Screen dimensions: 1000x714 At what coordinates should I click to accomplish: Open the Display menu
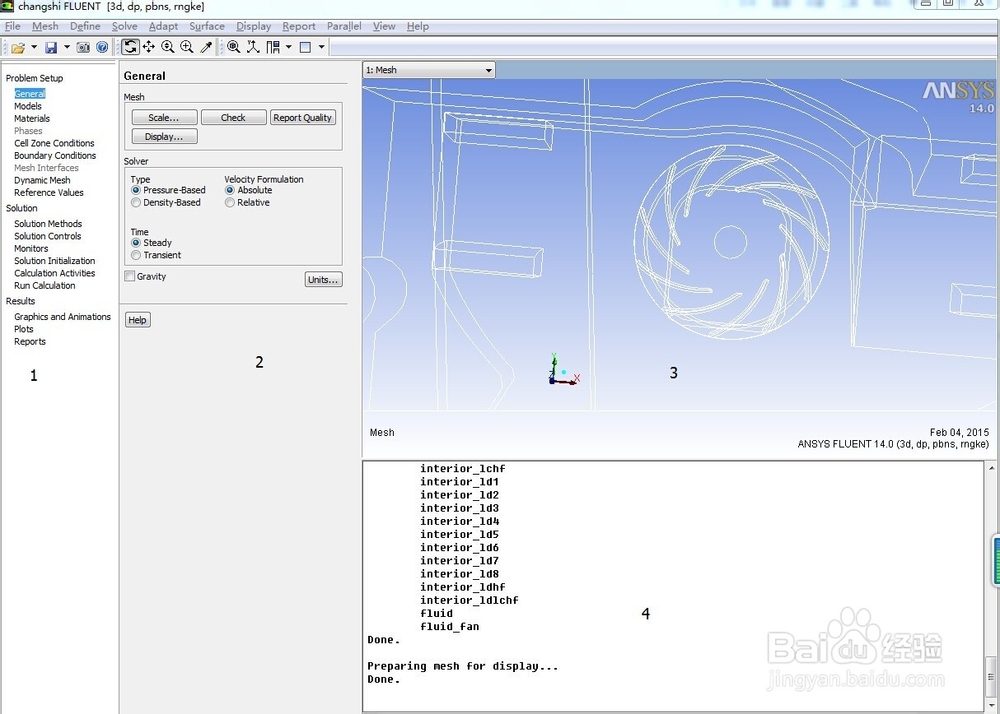[x=253, y=26]
